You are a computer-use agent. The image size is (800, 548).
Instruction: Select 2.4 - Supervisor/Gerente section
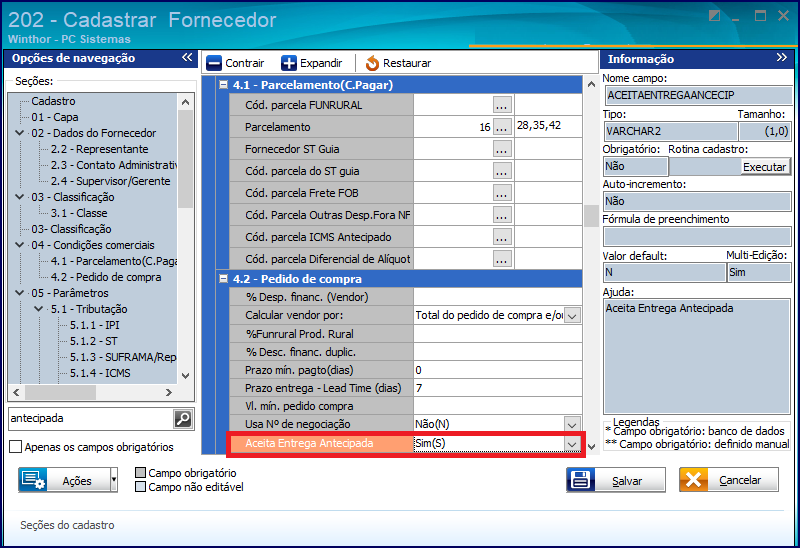click(110, 181)
